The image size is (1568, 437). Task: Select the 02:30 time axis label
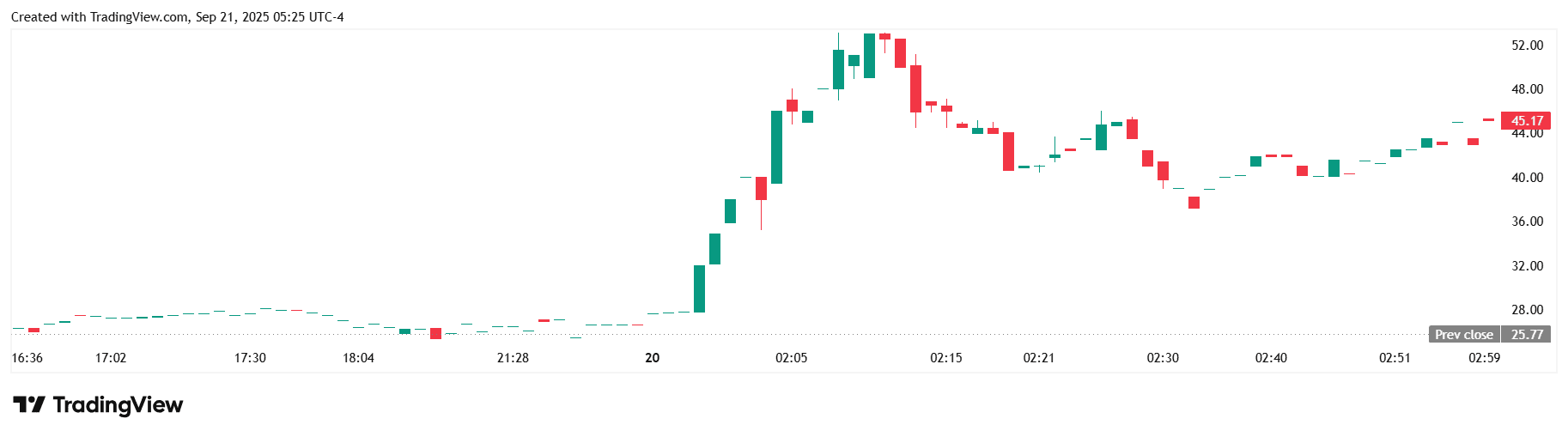coord(1163,358)
